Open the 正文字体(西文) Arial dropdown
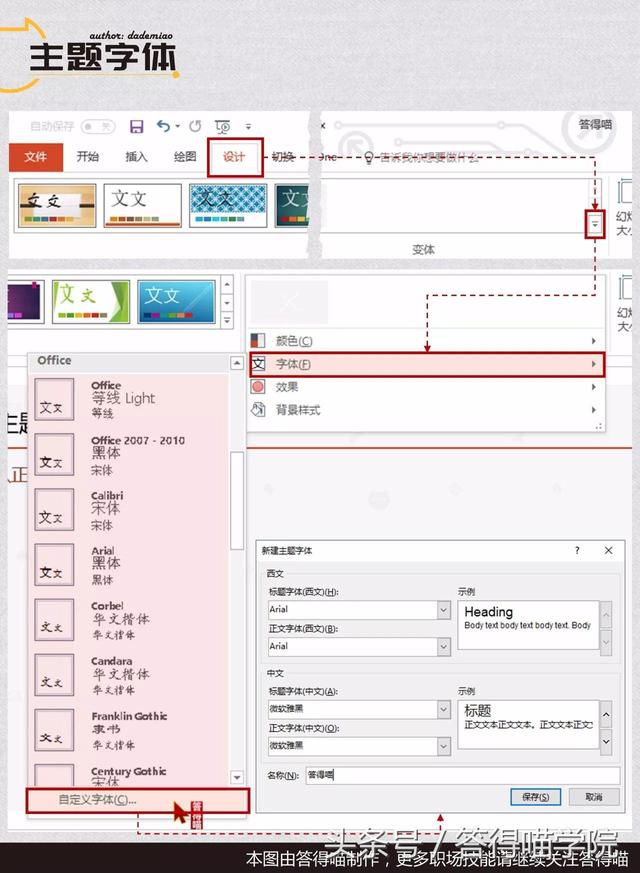The image size is (640, 873). [444, 646]
